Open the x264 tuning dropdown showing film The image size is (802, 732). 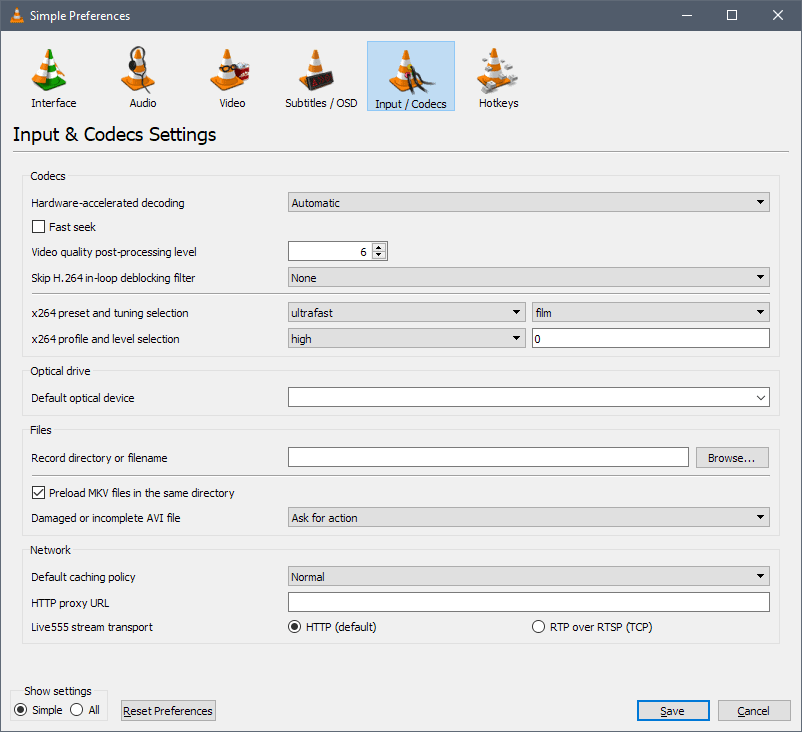point(651,313)
